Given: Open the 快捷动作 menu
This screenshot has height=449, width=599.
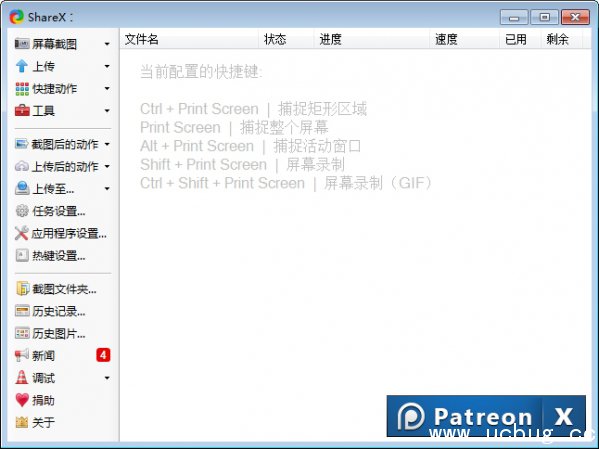Looking at the screenshot, I should 63,89.
